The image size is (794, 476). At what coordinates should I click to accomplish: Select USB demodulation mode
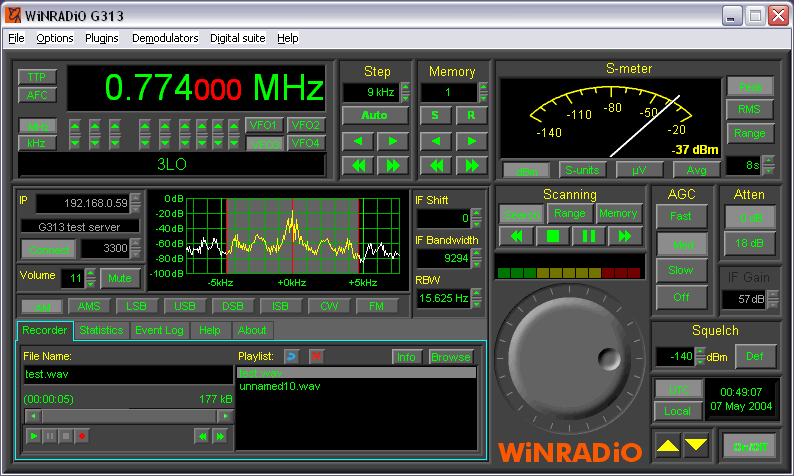click(x=185, y=306)
